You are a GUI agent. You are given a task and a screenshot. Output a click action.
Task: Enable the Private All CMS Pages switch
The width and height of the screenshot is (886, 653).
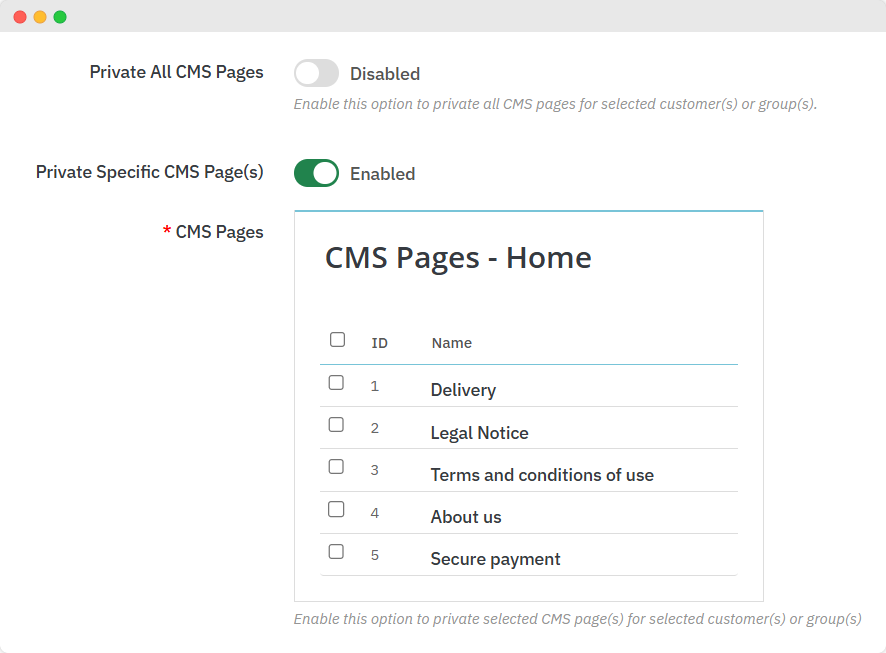316,73
